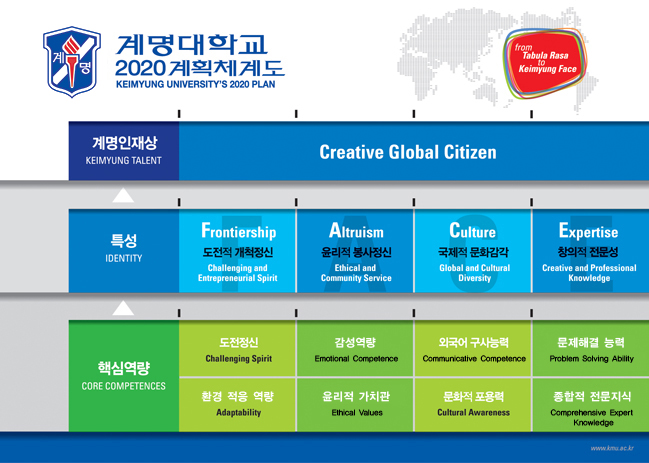
Task: Click '국제적 문화감각' under Culture
Action: (x=474, y=252)
